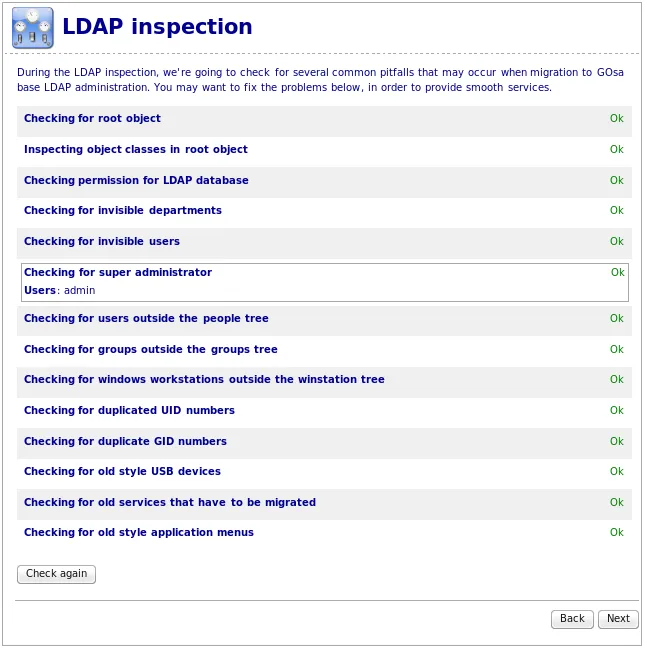645x648 pixels.
Task: Click Ok status of super administrator check
Action: coord(618,272)
